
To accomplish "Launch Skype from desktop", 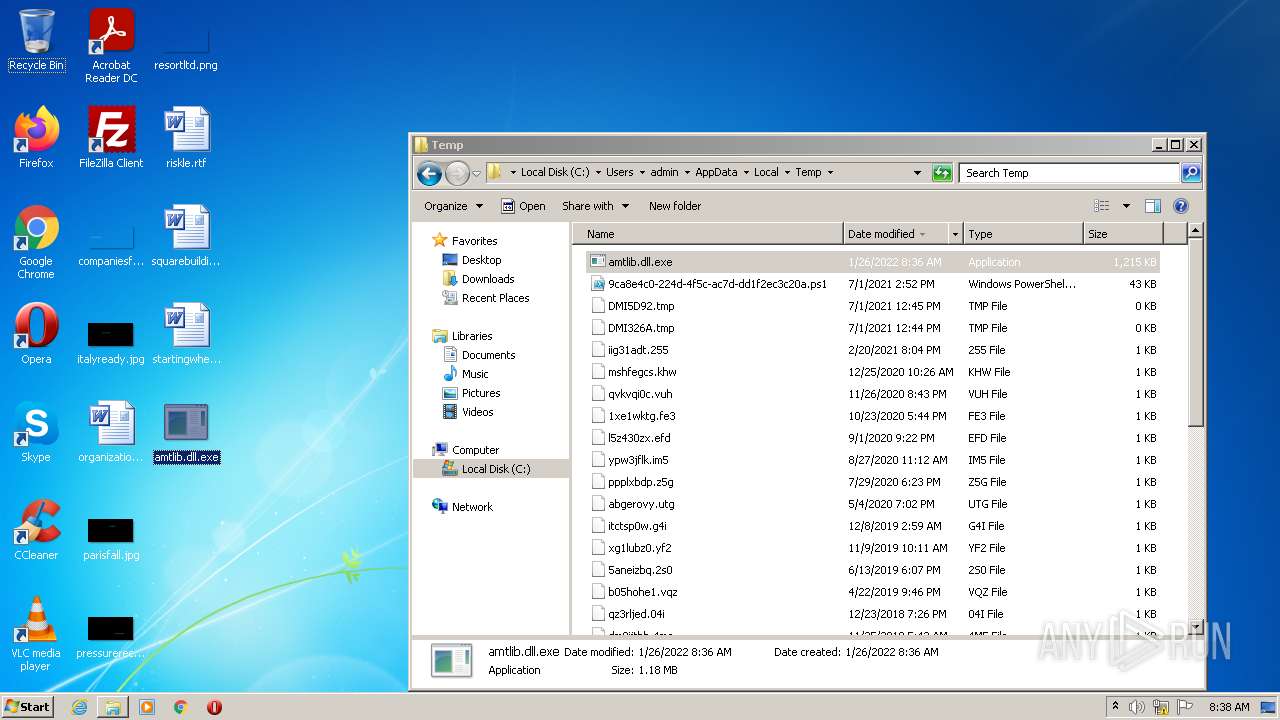I will (36, 433).
